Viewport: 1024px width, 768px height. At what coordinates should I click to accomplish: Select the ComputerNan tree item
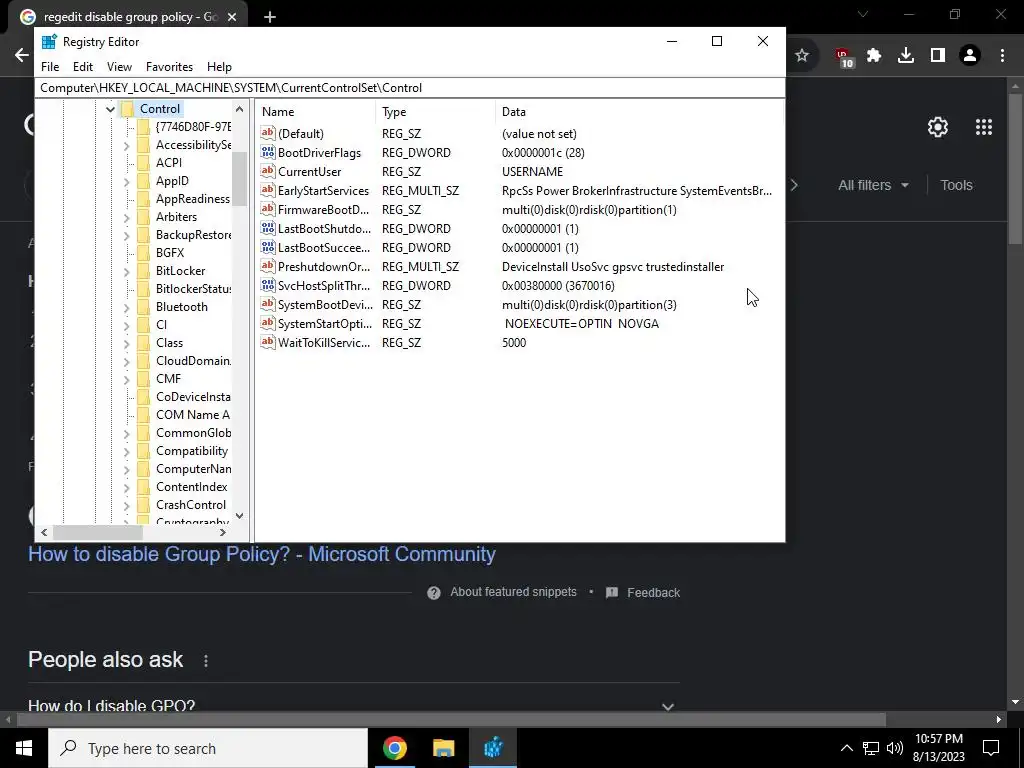[x=193, y=469]
